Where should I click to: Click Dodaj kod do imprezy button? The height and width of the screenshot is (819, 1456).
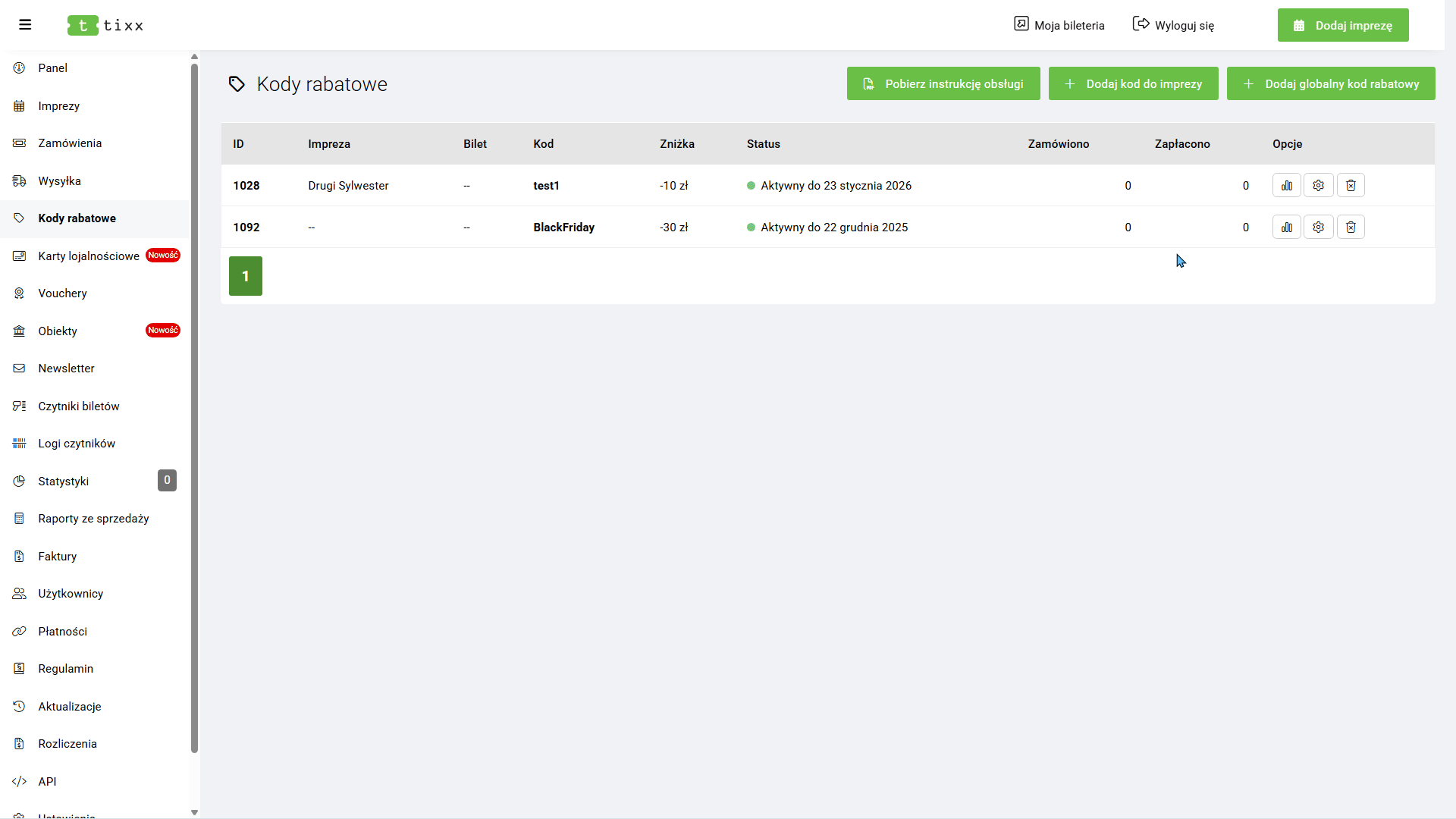1133,84
